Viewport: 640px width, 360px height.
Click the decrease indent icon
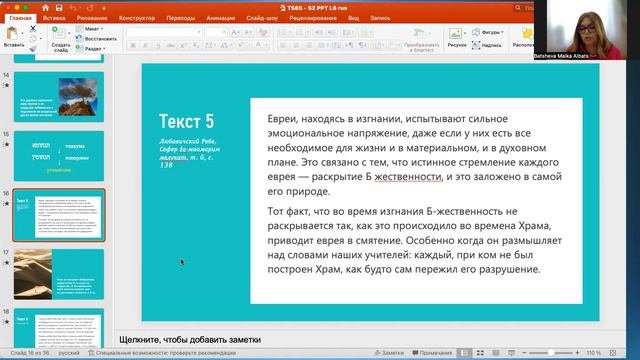point(319,32)
